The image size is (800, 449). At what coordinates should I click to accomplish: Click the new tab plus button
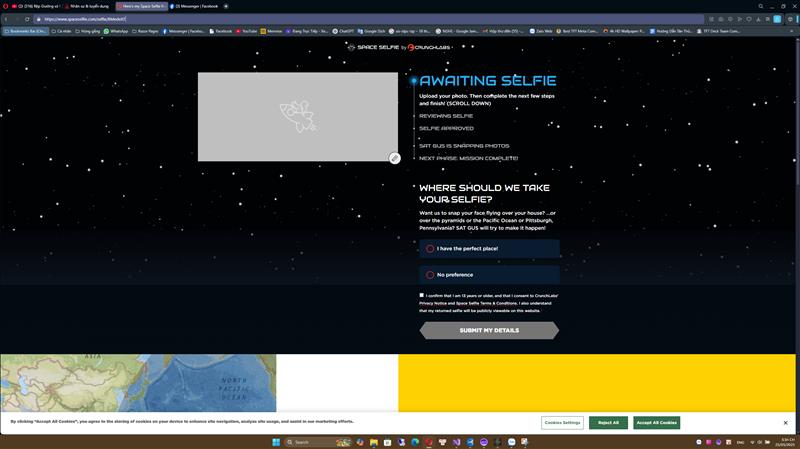tap(226, 6)
